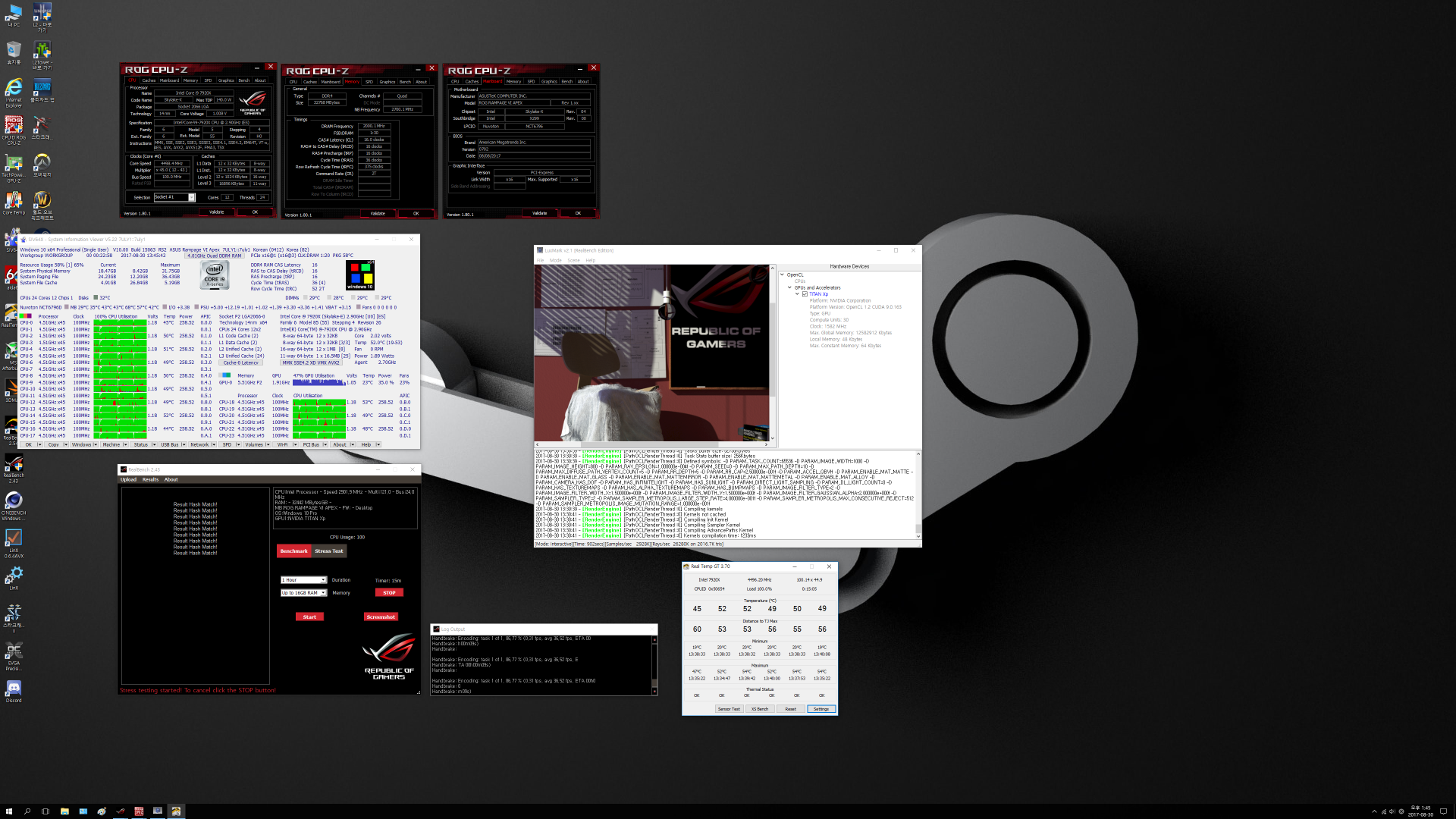The width and height of the screenshot is (1456, 819).
Task: Launch Core Temp from desktop
Action: tap(14, 200)
